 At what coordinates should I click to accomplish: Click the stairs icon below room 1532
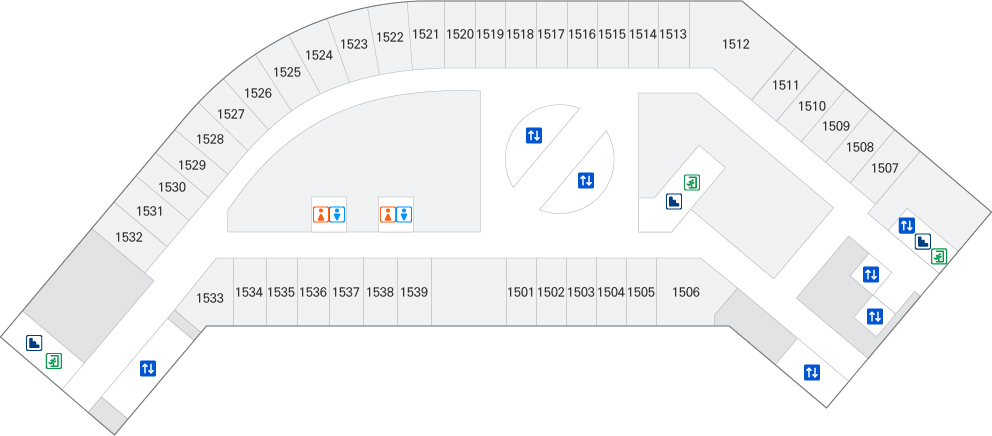[x=35, y=343]
